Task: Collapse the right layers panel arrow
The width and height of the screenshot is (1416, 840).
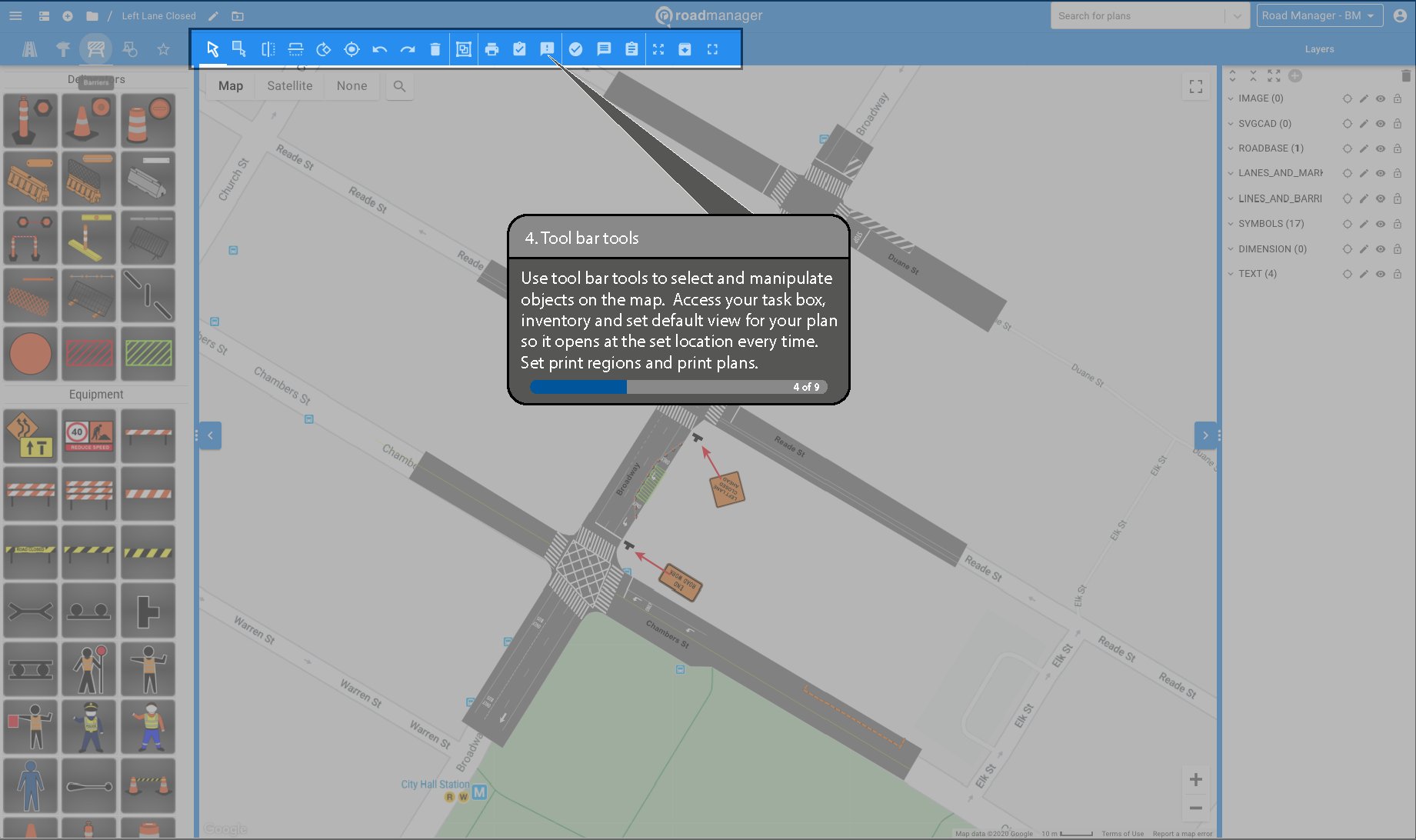Action: click(1205, 435)
